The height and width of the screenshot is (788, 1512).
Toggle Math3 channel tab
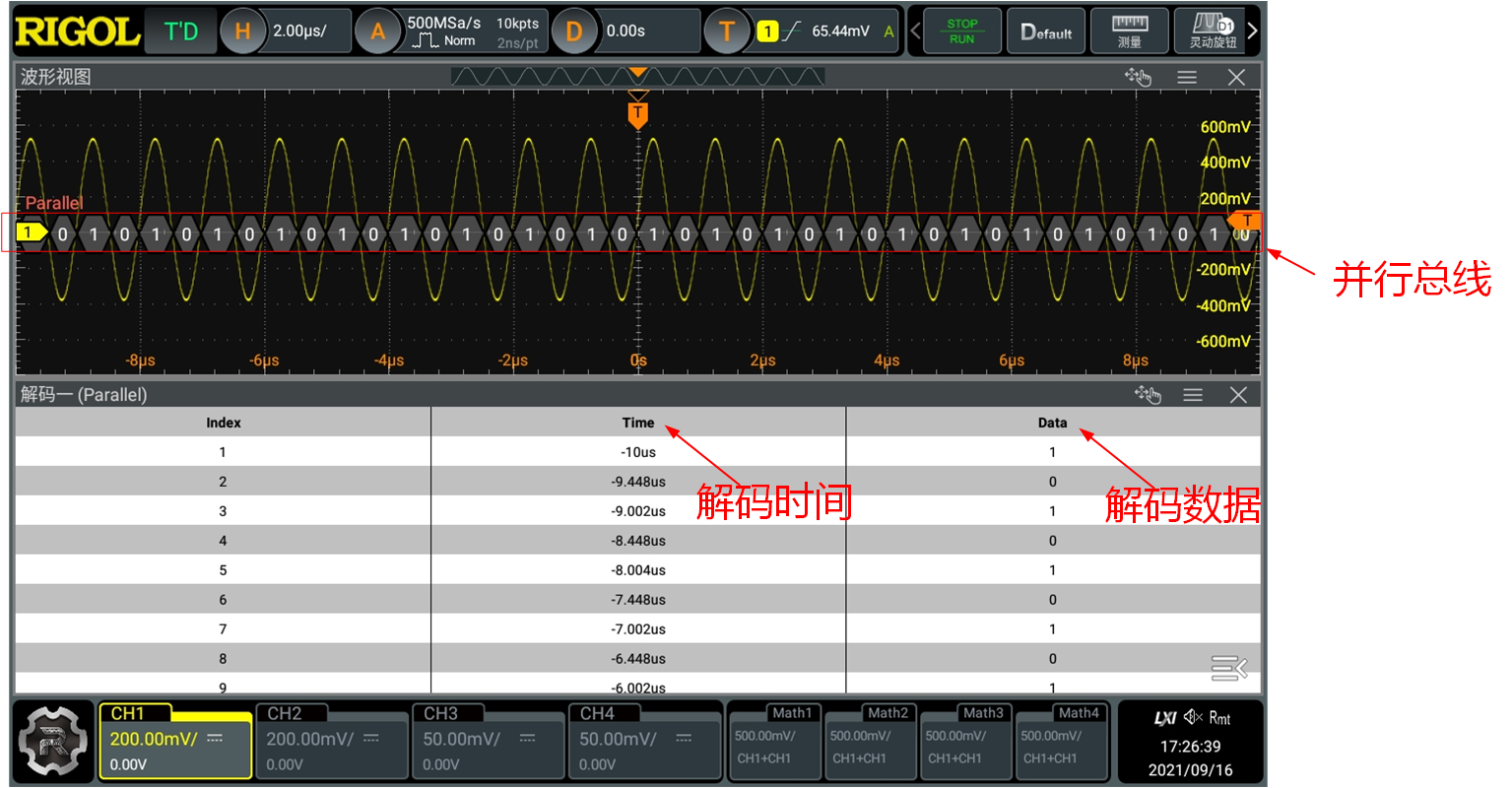click(964, 742)
